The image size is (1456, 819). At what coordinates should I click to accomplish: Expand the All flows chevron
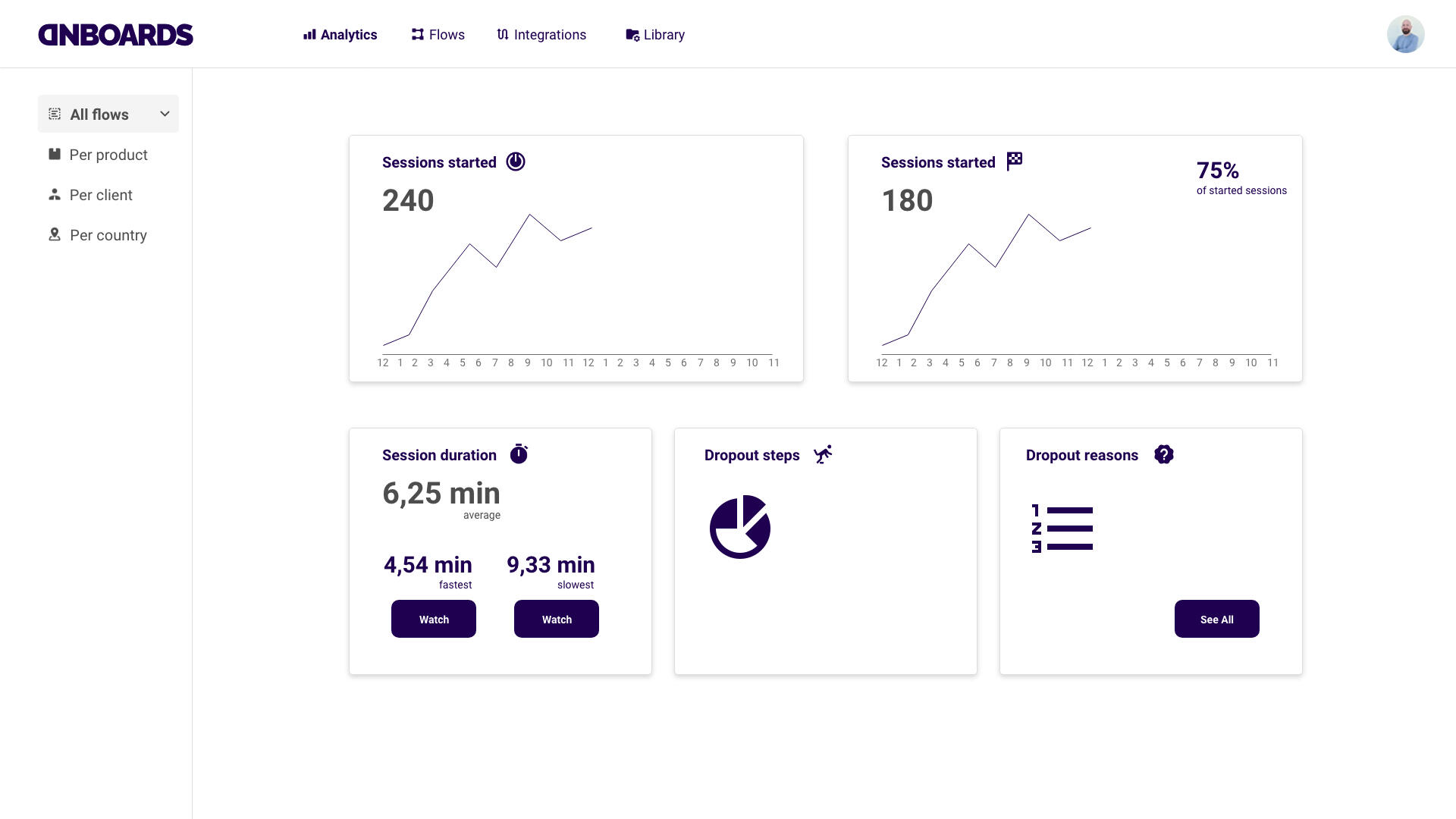(165, 114)
